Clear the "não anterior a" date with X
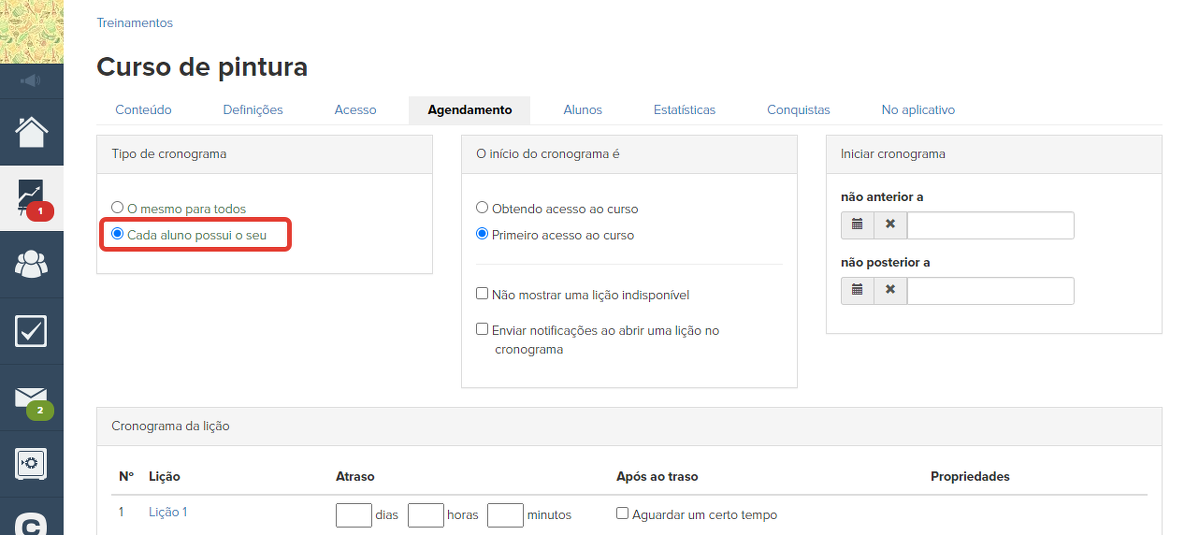 pyautogui.click(x=890, y=225)
